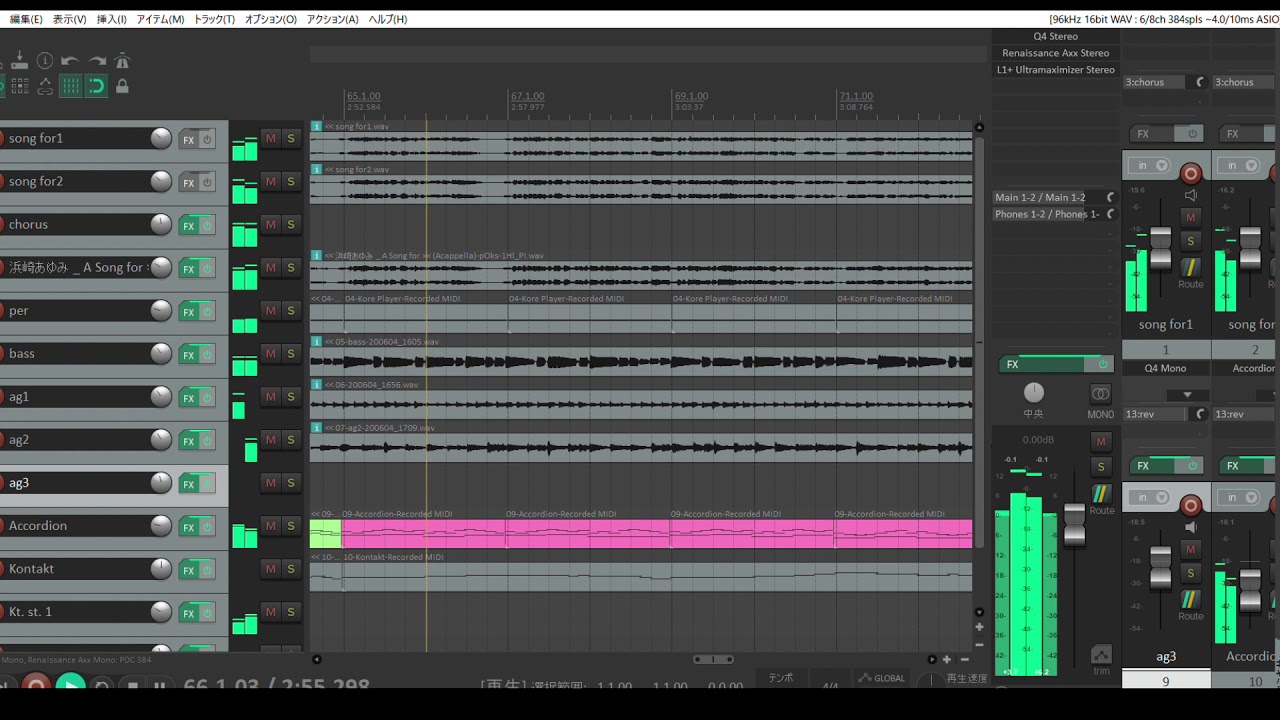Click the undo arrow in the toolbar
This screenshot has height=720, width=1280.
[70, 61]
